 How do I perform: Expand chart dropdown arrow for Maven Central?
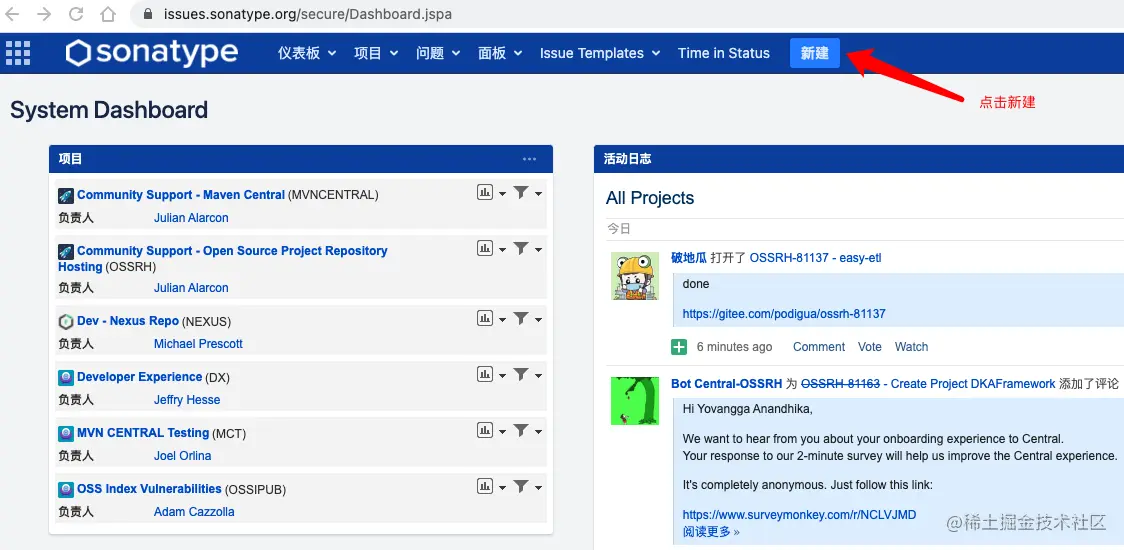click(x=502, y=194)
